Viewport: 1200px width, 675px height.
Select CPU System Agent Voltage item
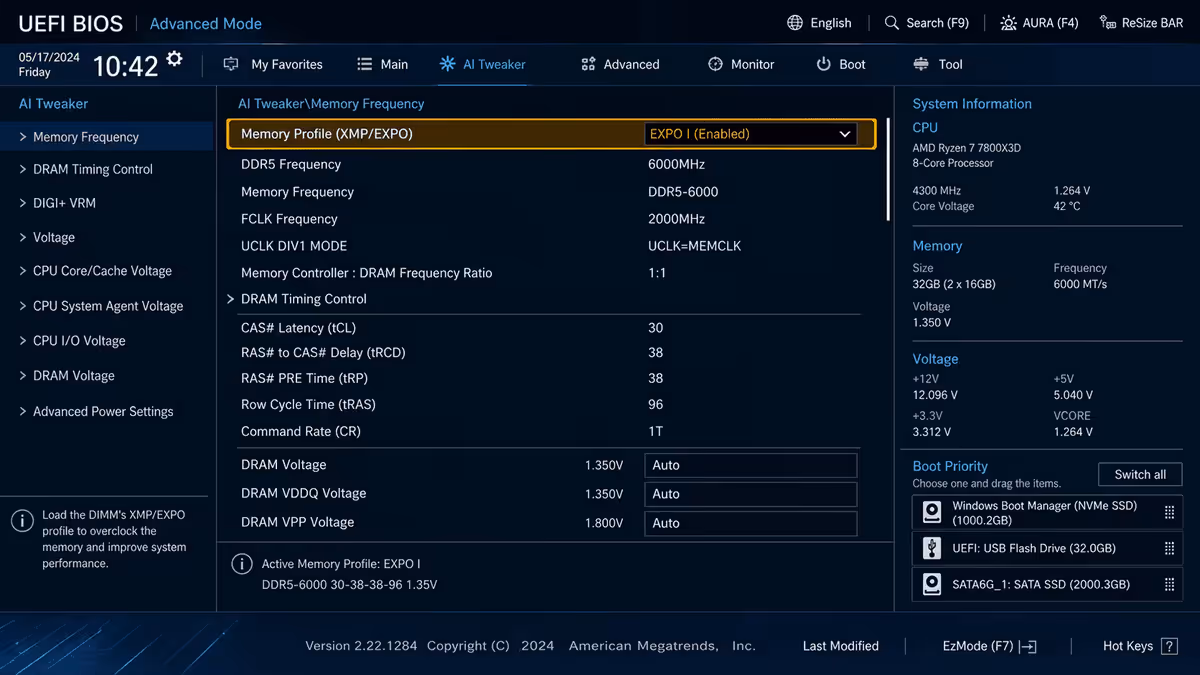[x=108, y=306]
